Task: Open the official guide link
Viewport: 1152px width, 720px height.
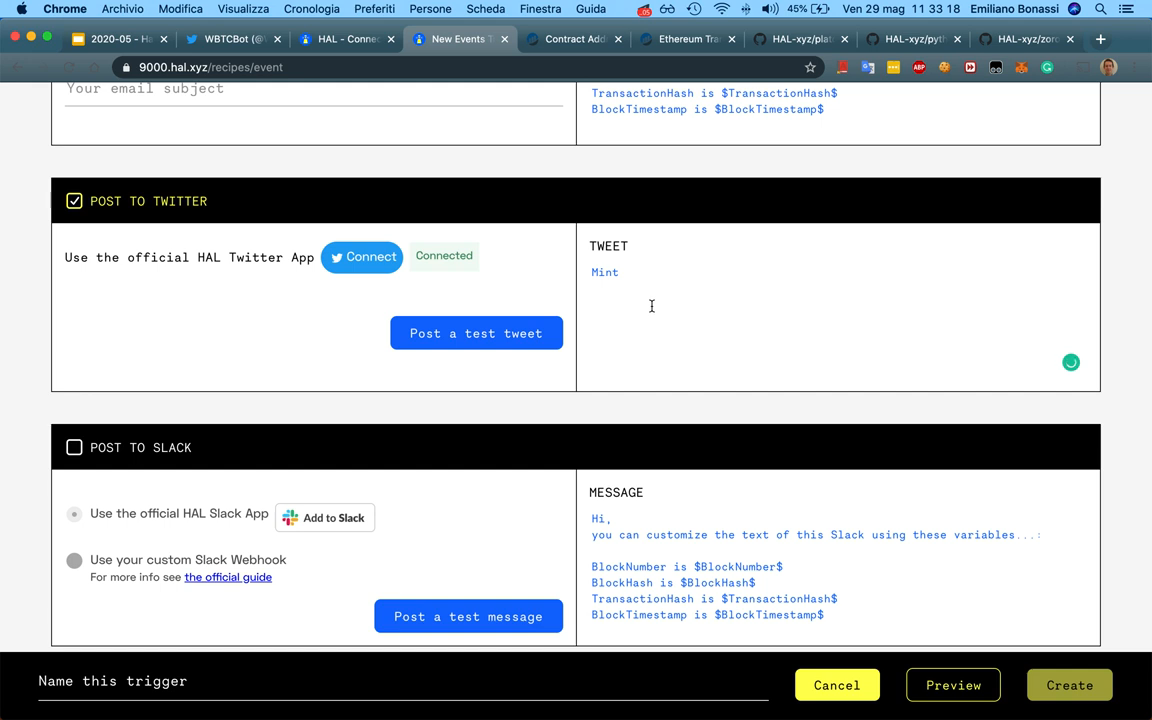Action: 228,577
